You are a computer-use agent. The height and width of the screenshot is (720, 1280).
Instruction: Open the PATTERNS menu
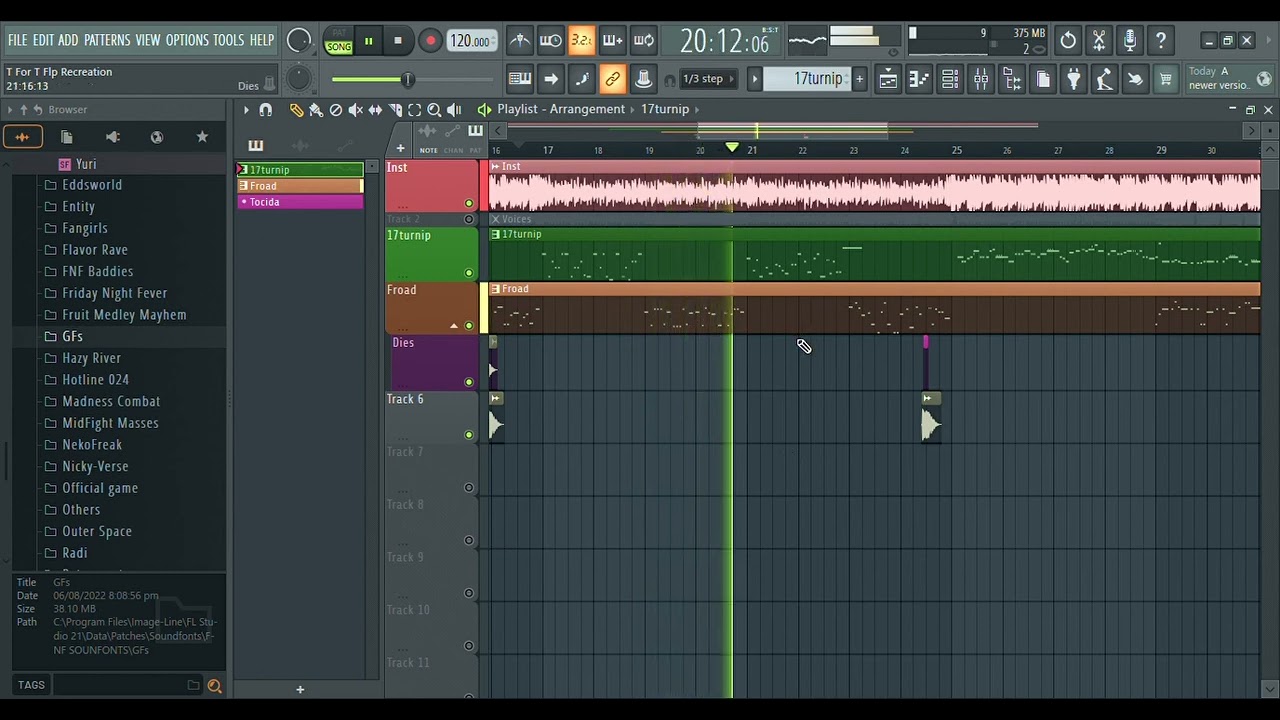tap(107, 40)
